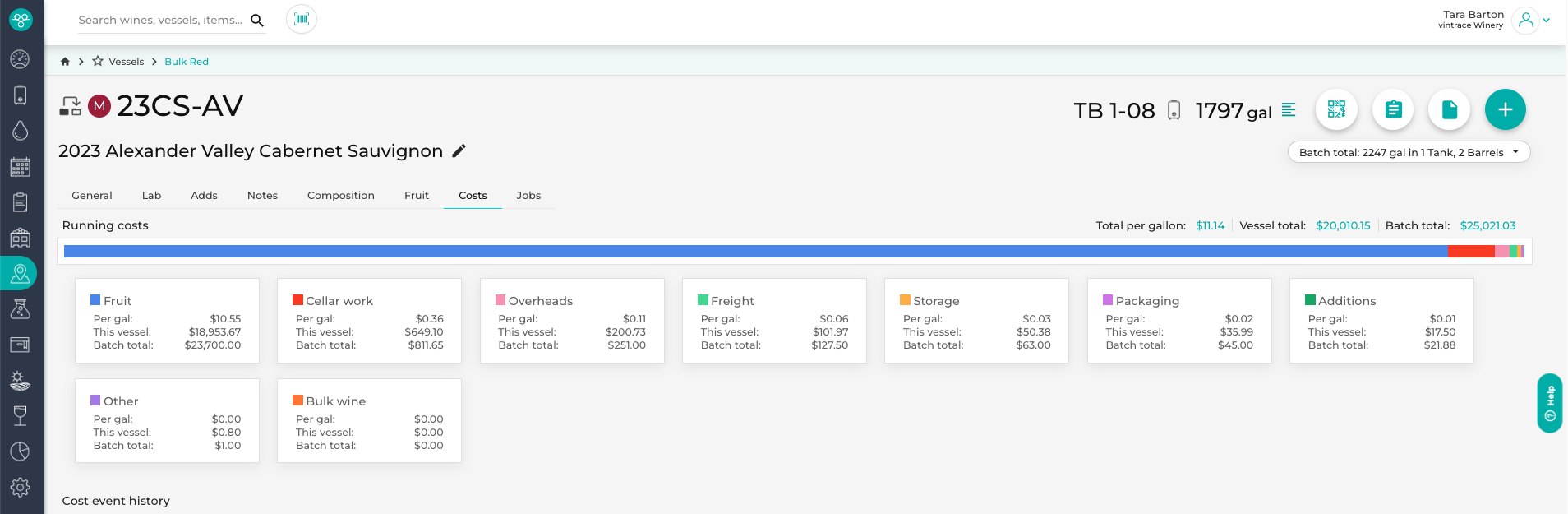Open the clipboard work order button

[x=1393, y=109]
